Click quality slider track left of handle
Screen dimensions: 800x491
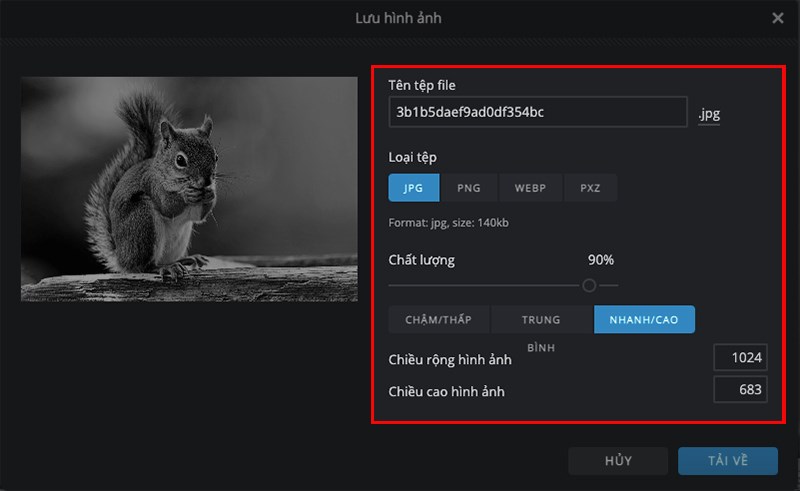click(480, 285)
